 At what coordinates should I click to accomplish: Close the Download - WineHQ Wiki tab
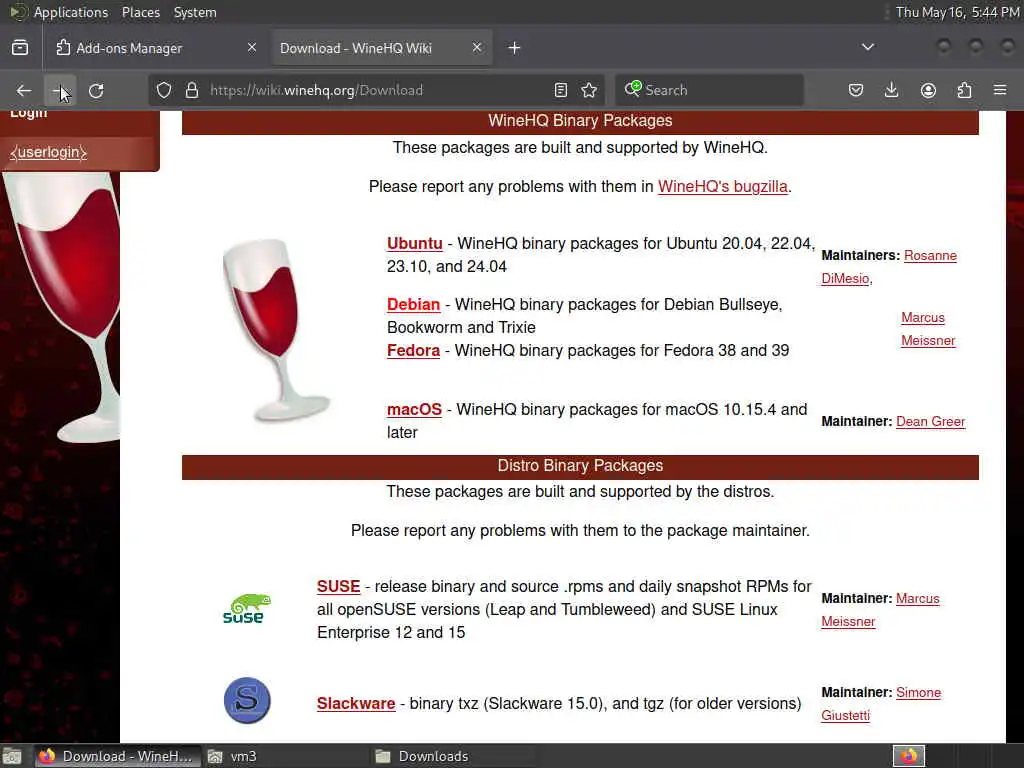[x=477, y=48]
